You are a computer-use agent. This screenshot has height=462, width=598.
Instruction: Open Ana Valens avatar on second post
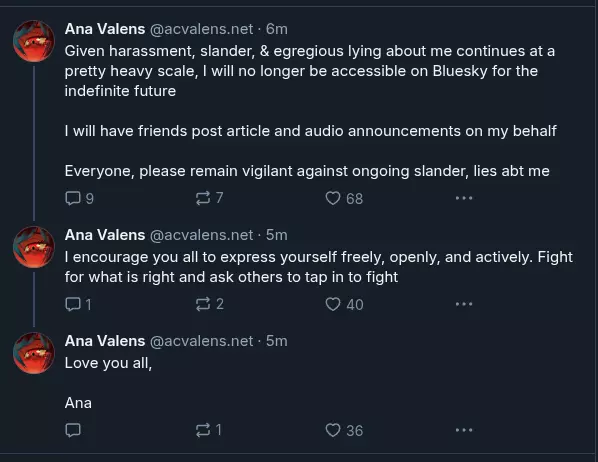pos(34,247)
